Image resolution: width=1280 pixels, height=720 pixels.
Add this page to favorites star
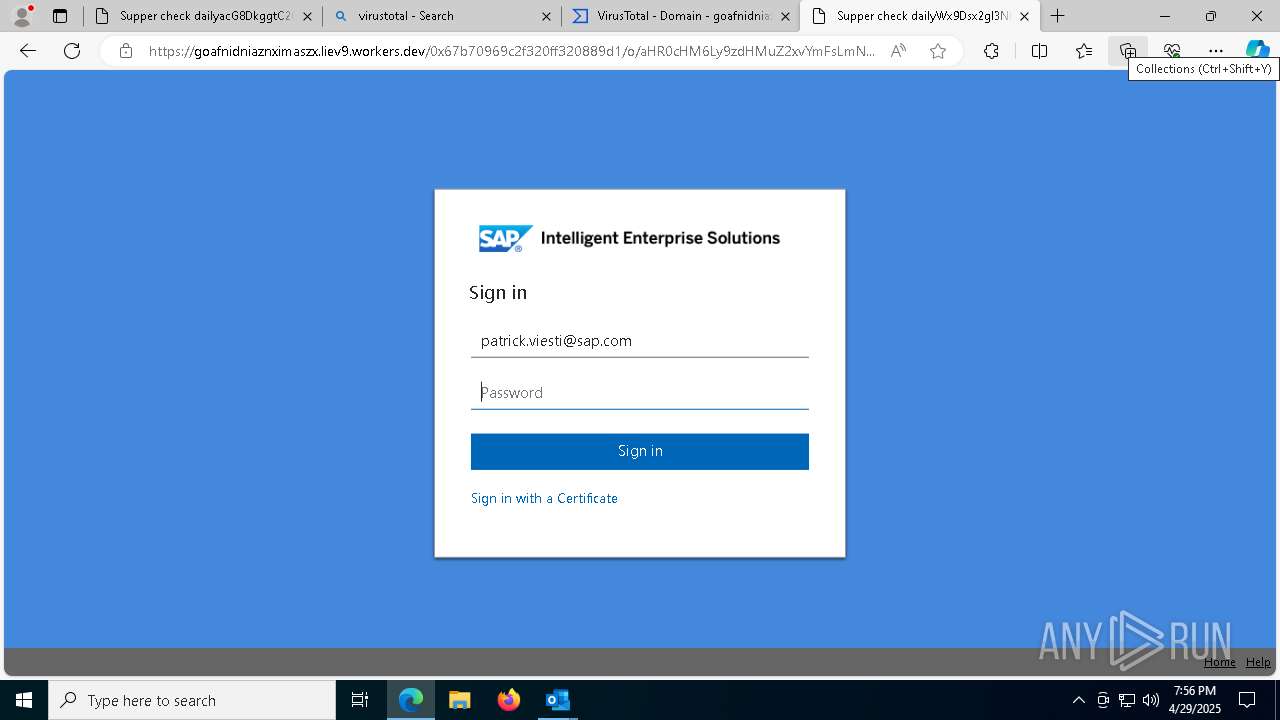tap(938, 51)
